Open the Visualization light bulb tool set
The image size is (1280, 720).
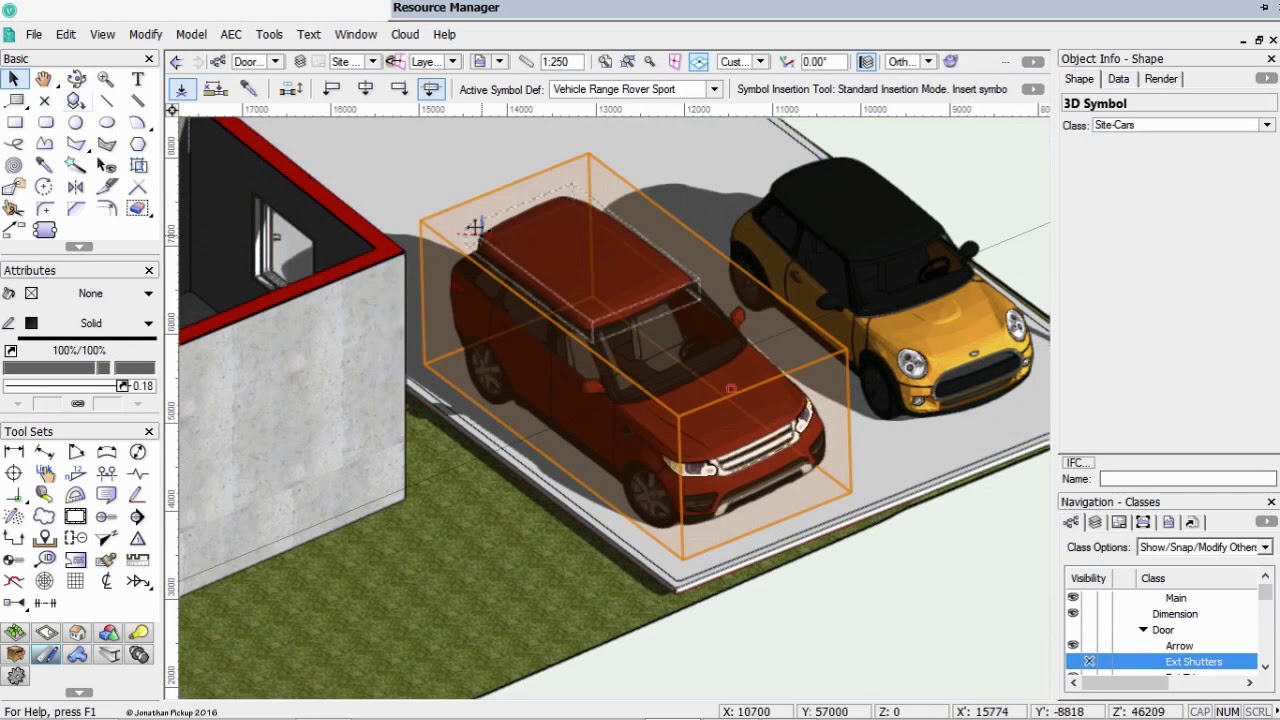pos(139,632)
